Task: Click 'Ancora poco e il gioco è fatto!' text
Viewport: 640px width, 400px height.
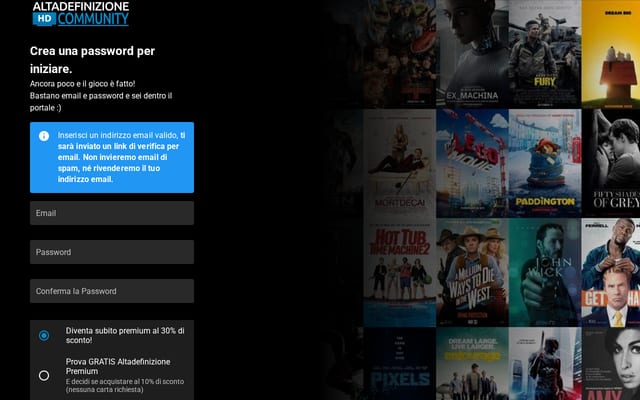Action: [82, 84]
